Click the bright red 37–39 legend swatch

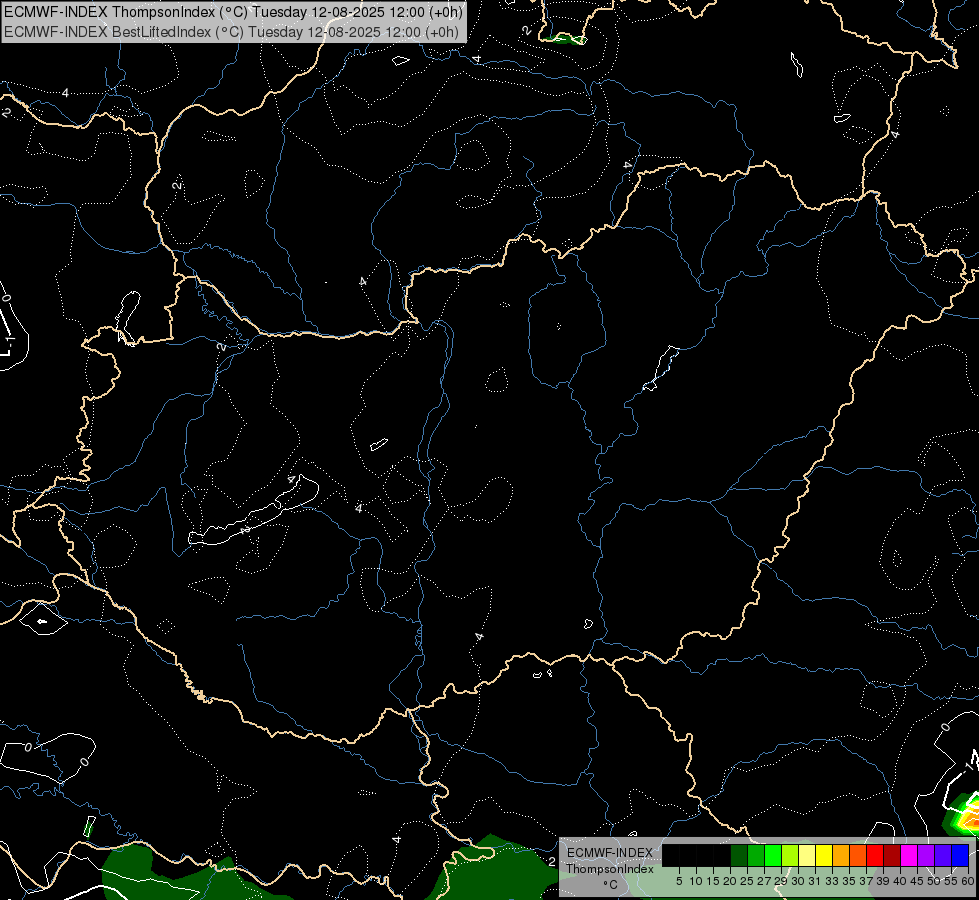(x=875, y=855)
